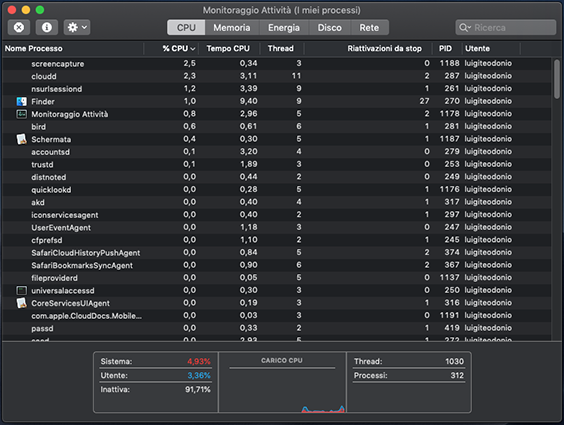
Task: Select the passd process row
Action: (277, 328)
